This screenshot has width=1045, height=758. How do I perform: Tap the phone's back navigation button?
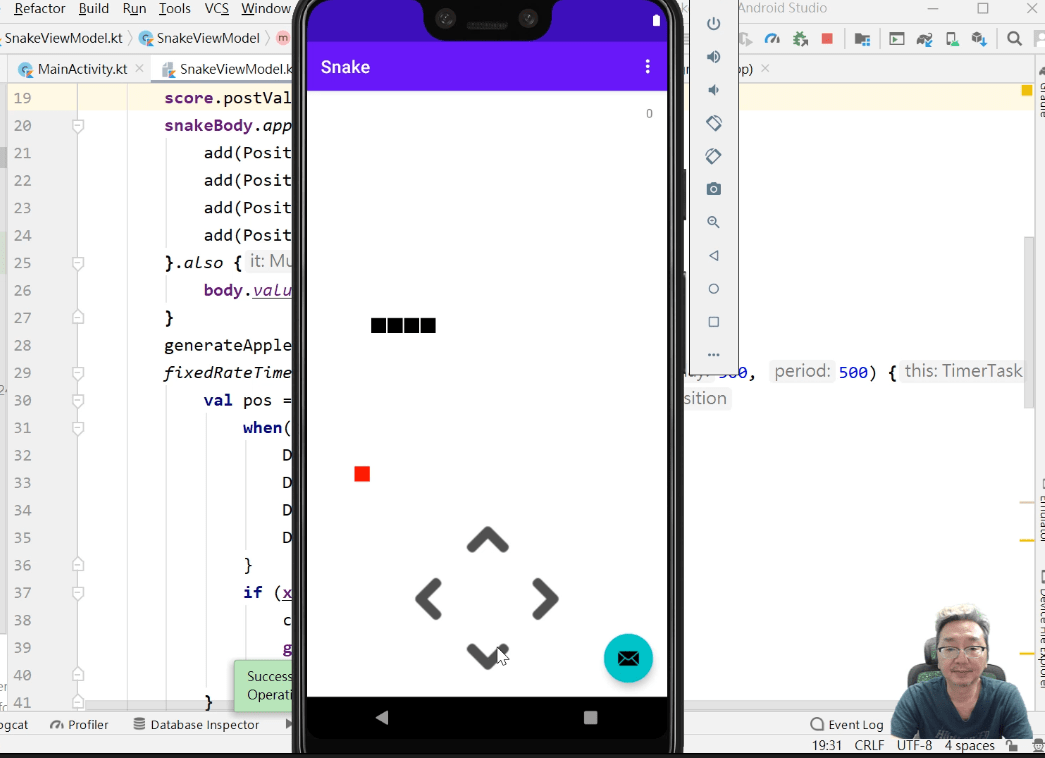tap(382, 717)
